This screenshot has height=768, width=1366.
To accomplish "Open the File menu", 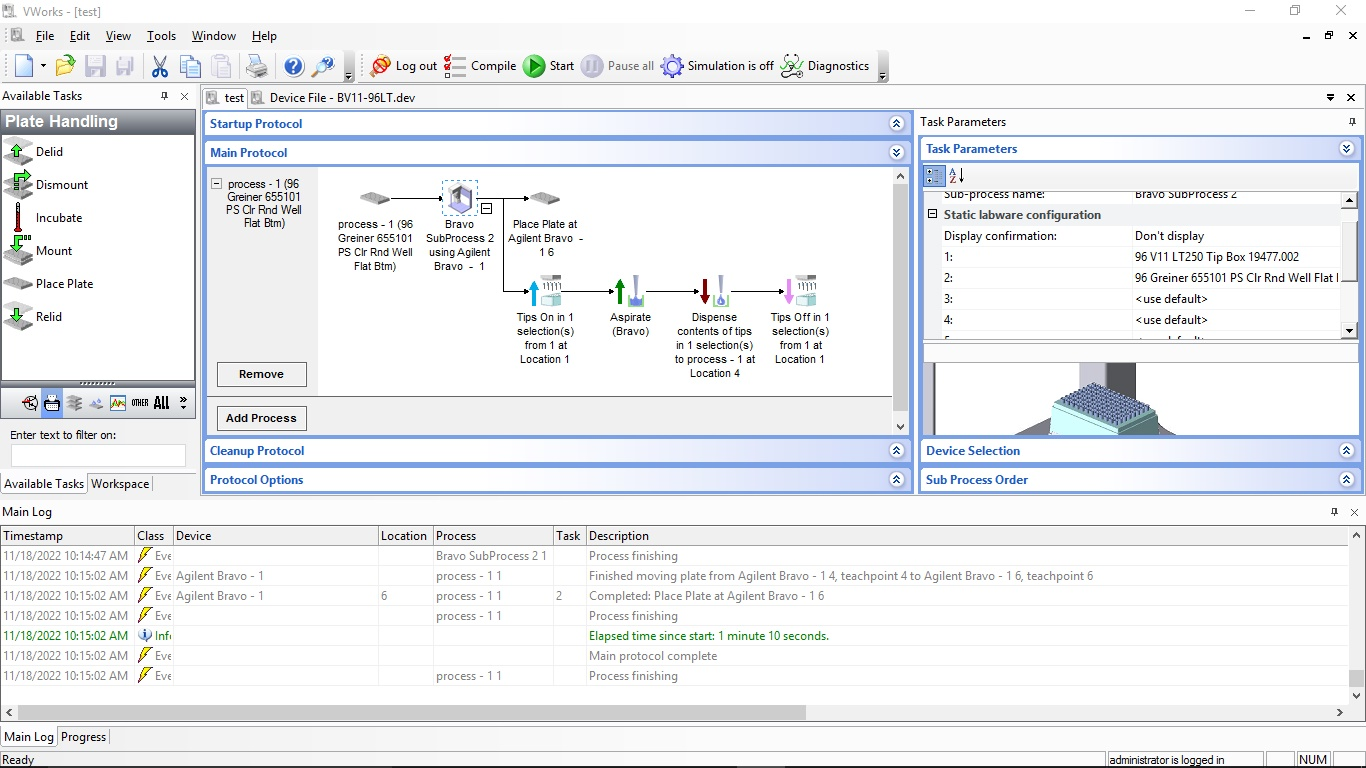I will coord(45,36).
